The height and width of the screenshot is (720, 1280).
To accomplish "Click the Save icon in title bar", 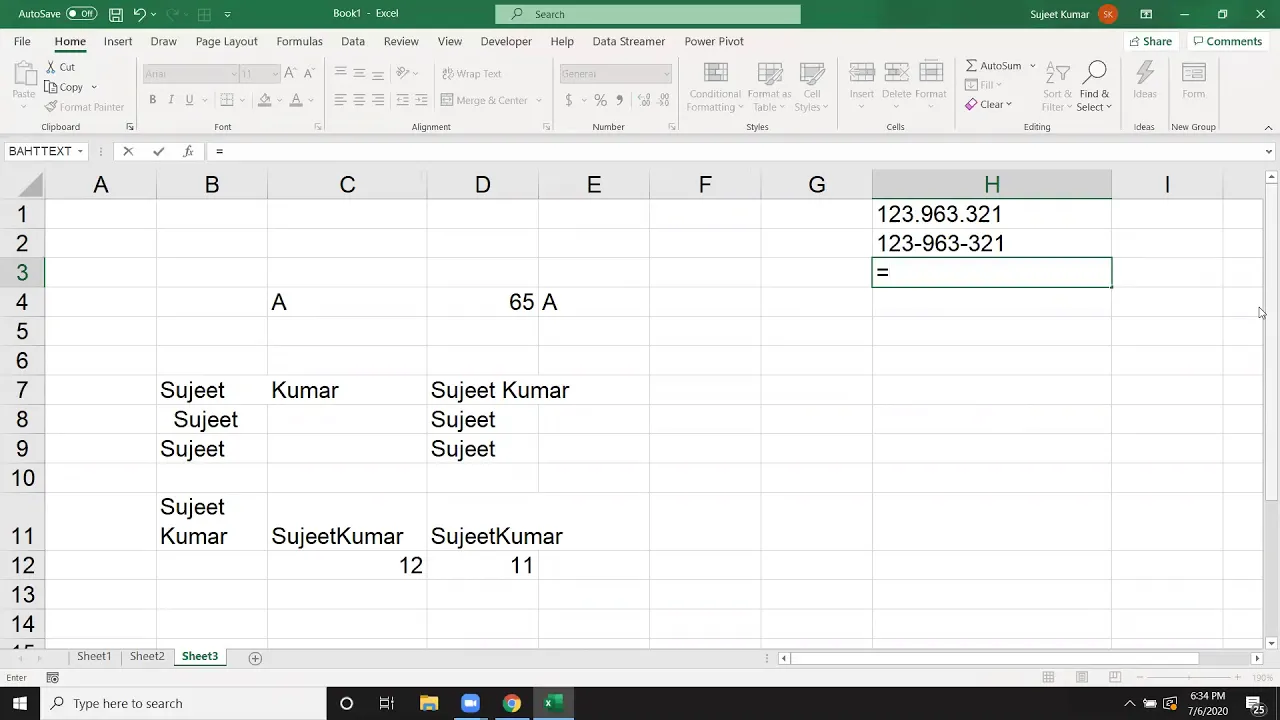I will point(116,14).
